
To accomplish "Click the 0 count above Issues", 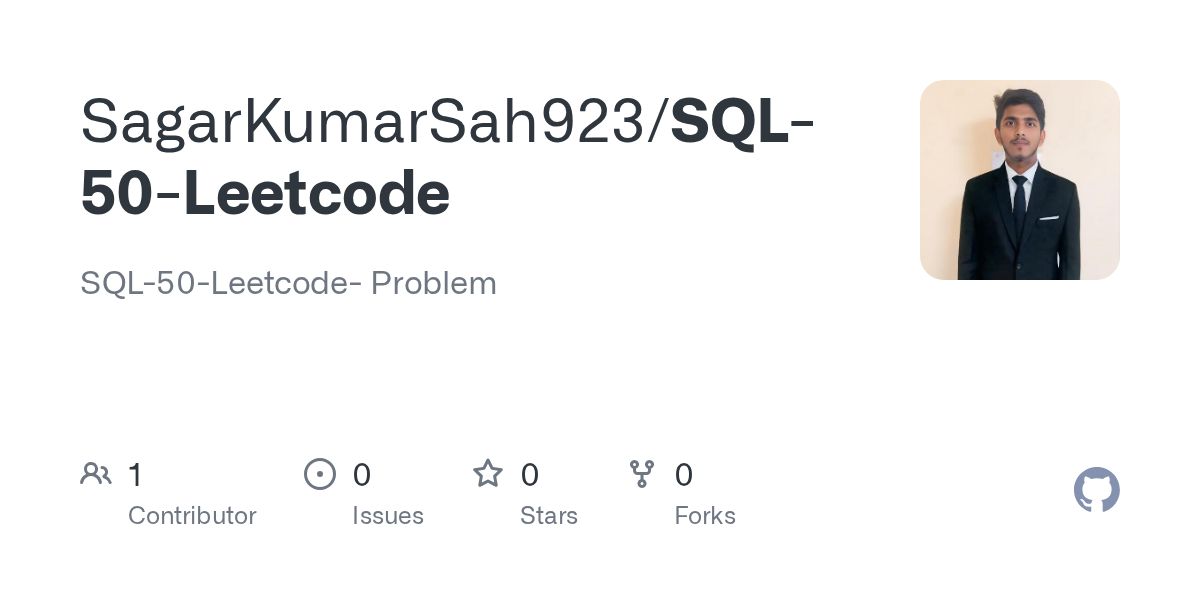I will click(x=362, y=474).
